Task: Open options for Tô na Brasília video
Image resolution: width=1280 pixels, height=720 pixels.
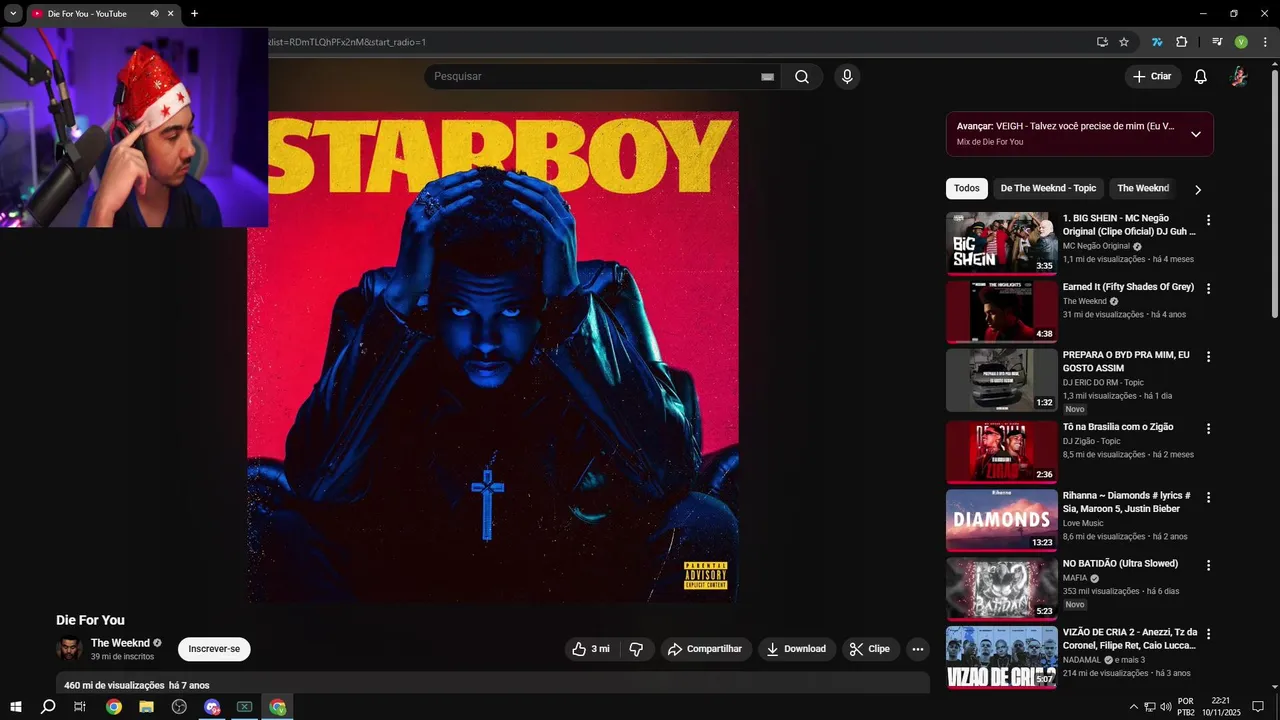Action: click(x=1208, y=429)
